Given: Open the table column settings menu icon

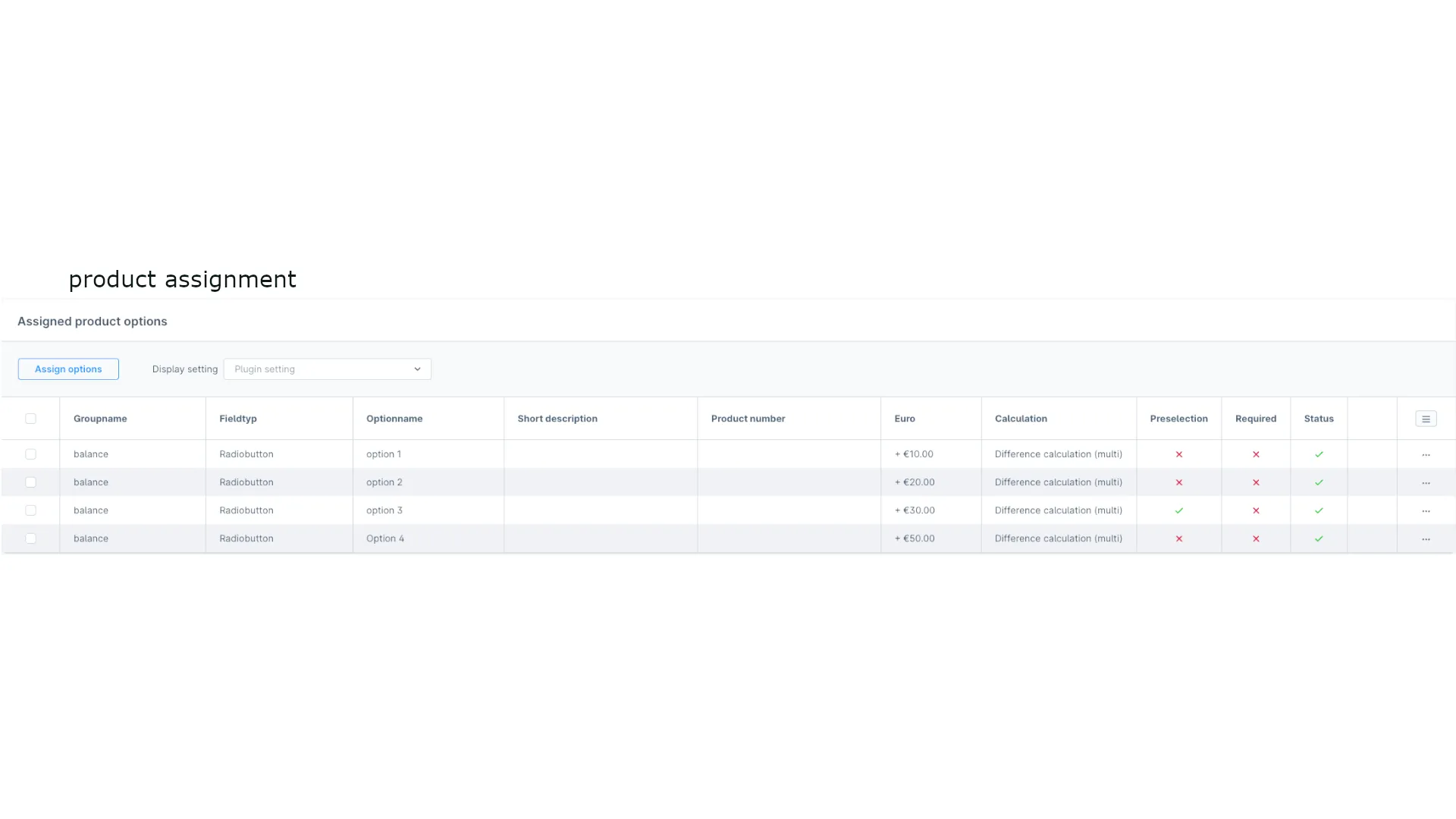Looking at the screenshot, I should (x=1427, y=419).
